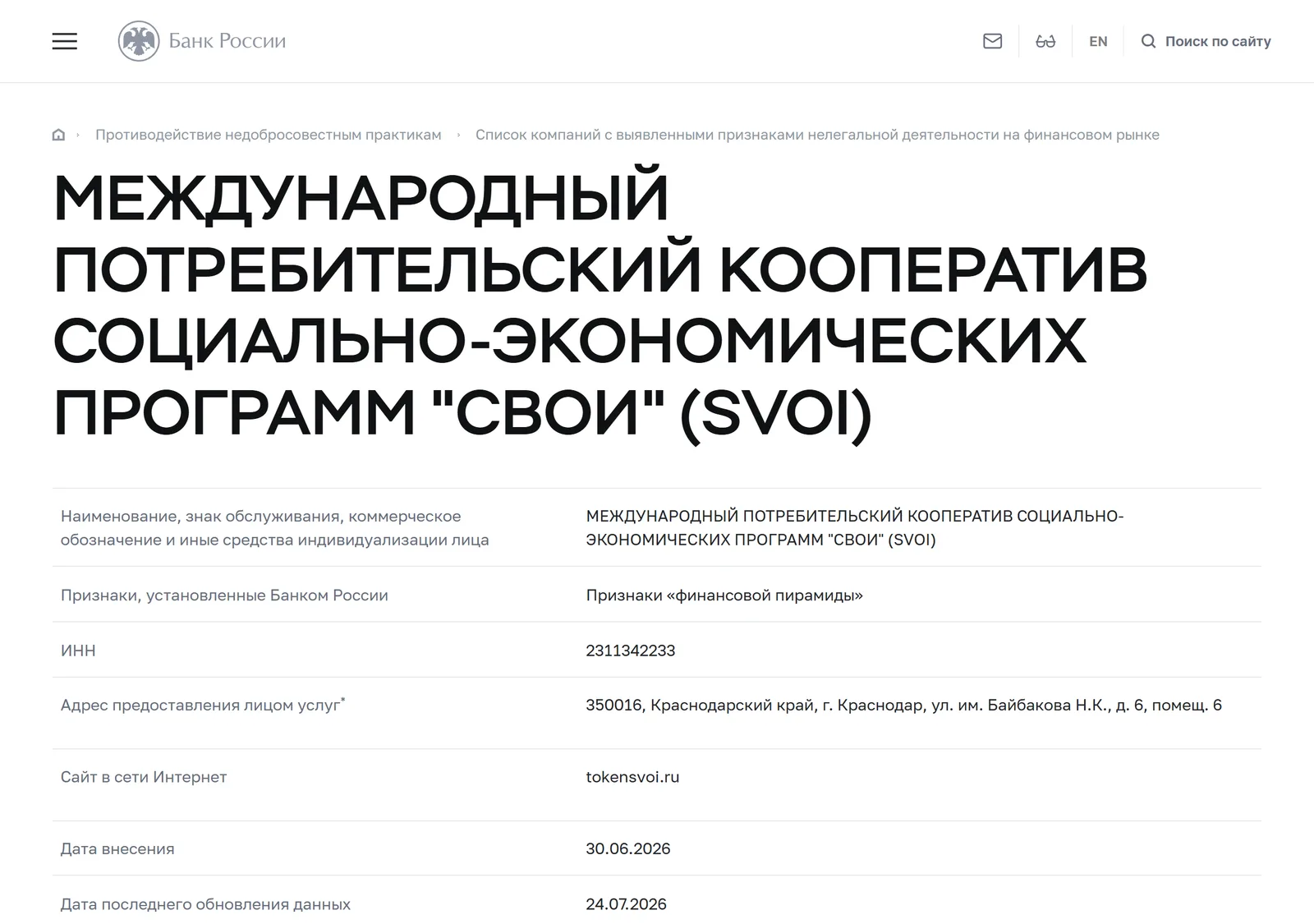Click 'Признаки, установленные Банком России' label

pos(224,595)
